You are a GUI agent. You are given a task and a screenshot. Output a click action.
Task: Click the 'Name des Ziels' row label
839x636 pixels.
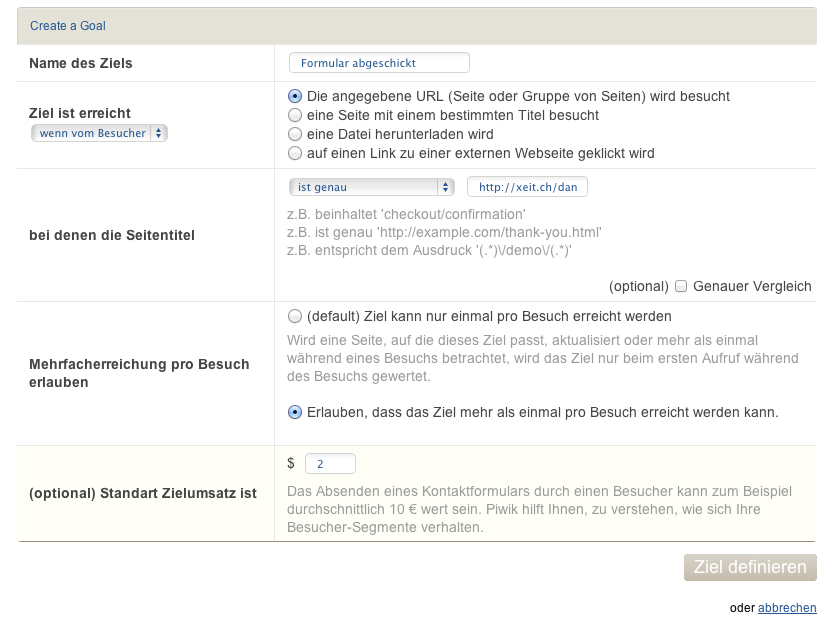[81, 64]
